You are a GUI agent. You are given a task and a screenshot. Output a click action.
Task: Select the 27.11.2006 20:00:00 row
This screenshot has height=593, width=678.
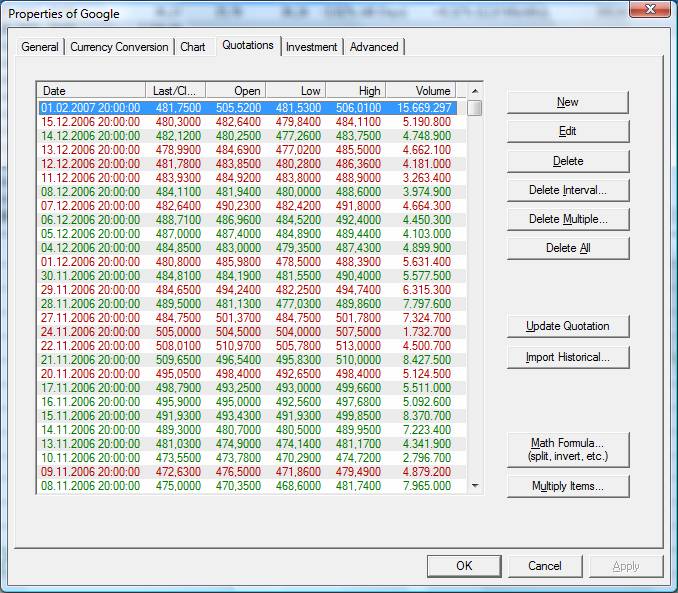coord(252,317)
